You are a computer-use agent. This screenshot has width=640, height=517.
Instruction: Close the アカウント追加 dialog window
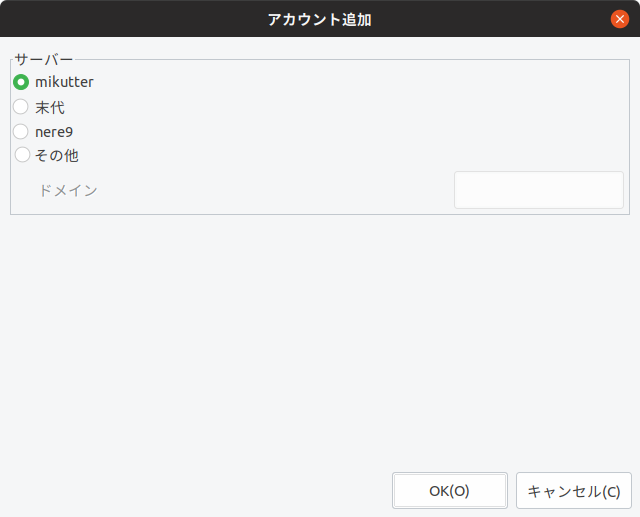[x=620, y=19]
